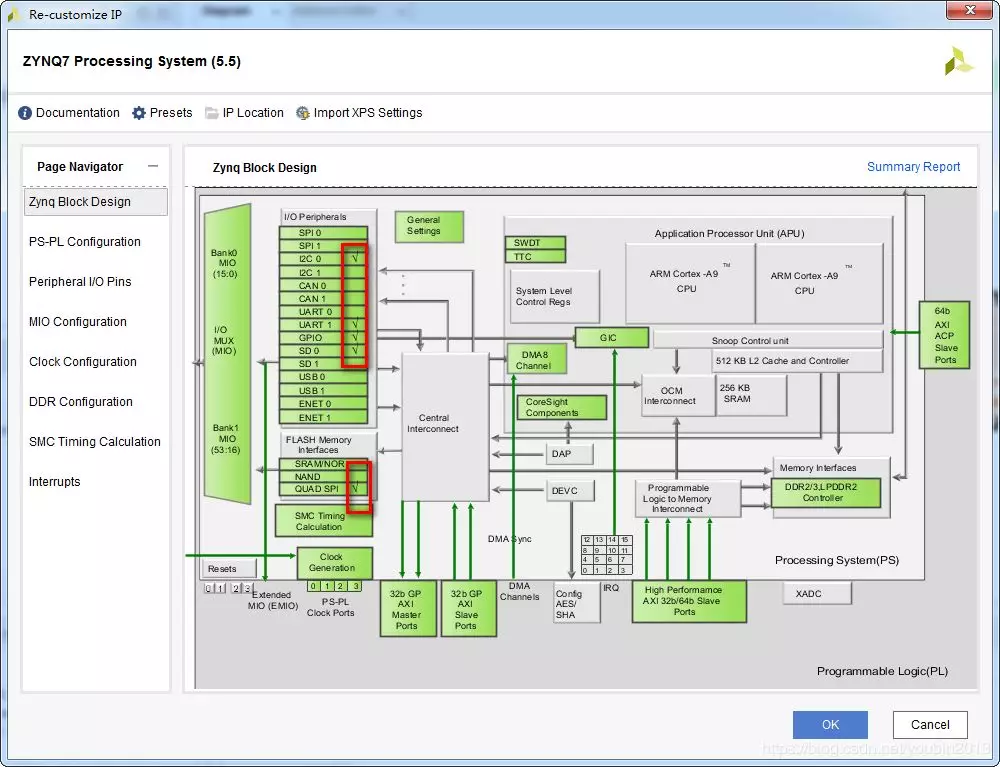
Task: Open PS-PL Configuration page
Action: point(85,242)
